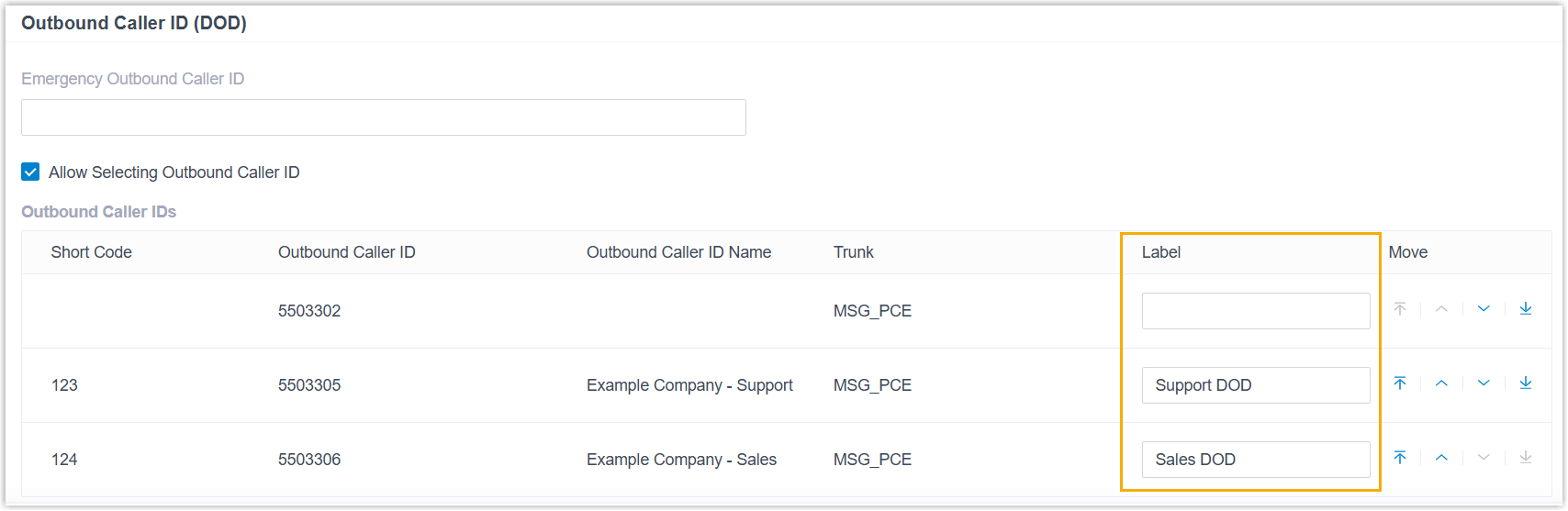This screenshot has height=511, width=1568.
Task: Click the Outbound Caller ID Name header
Action: [678, 252]
